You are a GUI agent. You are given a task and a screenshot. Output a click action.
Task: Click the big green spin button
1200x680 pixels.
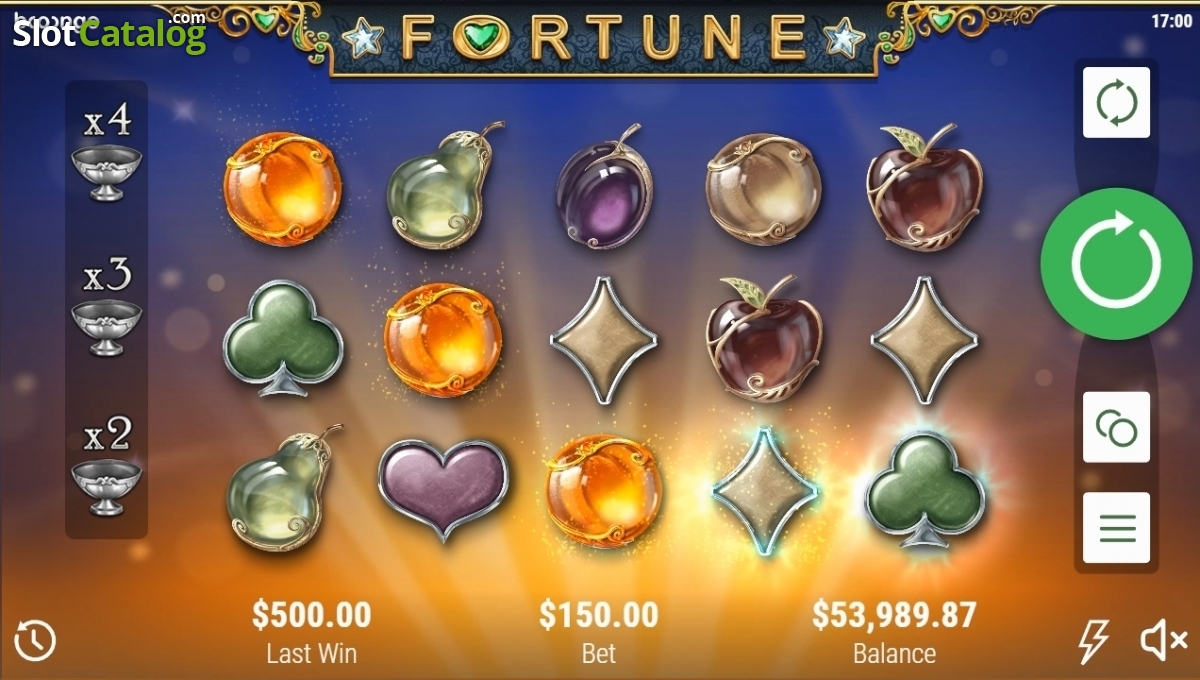pos(1116,263)
